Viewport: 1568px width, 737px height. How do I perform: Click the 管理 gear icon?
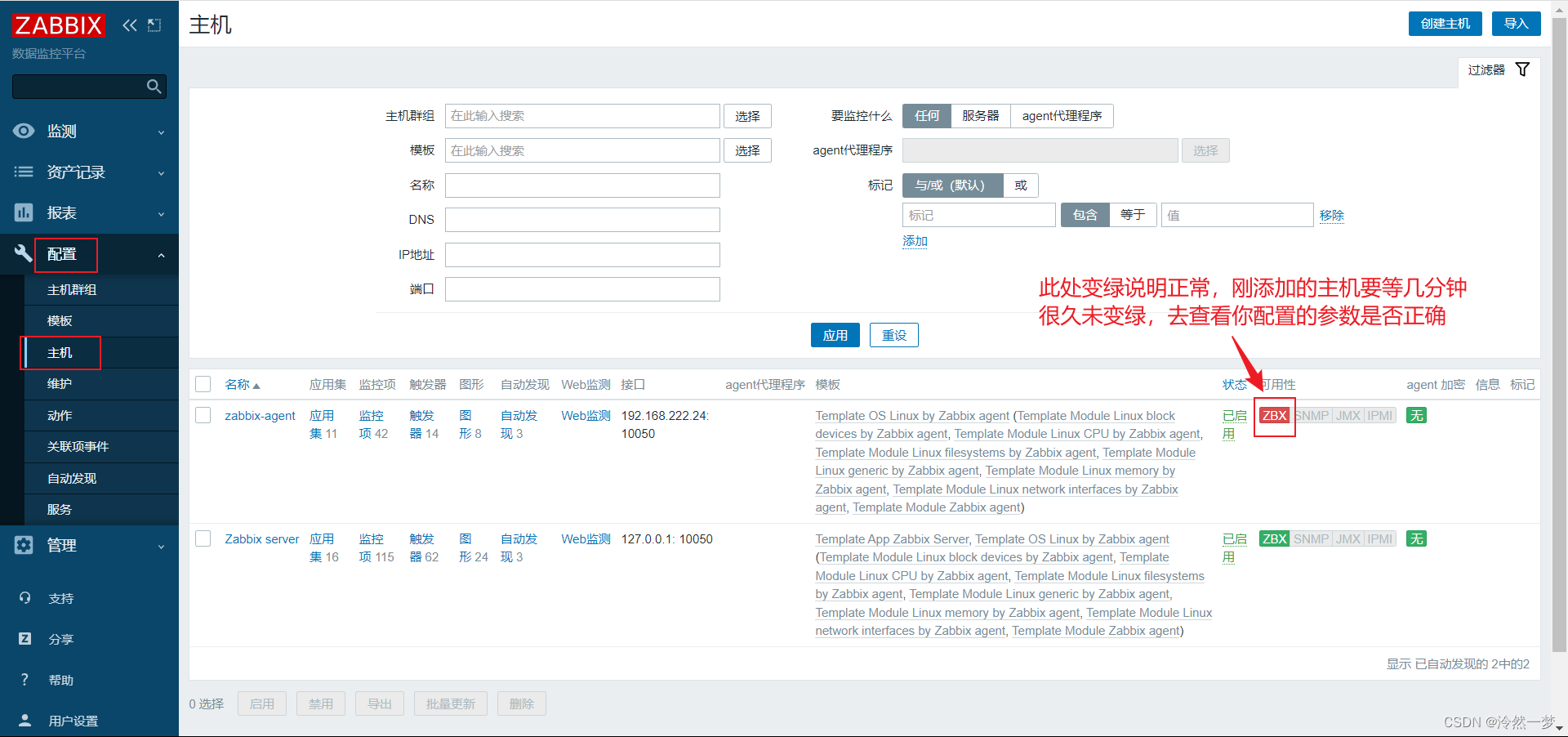(x=24, y=545)
